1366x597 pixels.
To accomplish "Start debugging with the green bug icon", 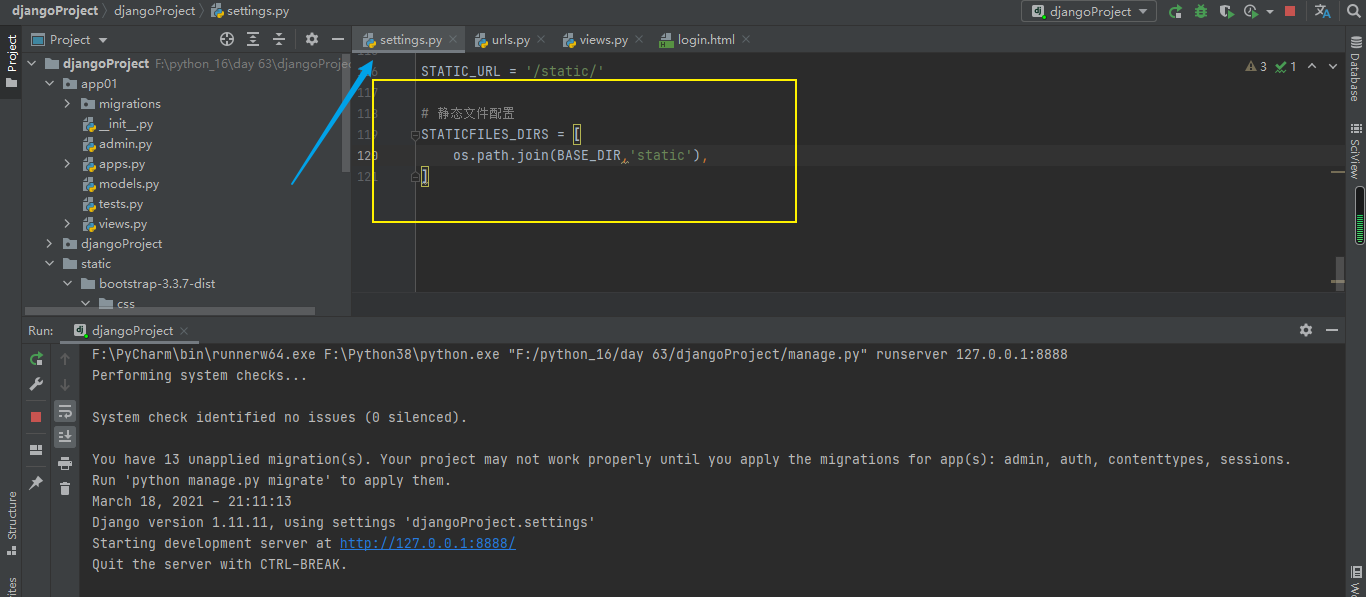I will pos(1201,11).
